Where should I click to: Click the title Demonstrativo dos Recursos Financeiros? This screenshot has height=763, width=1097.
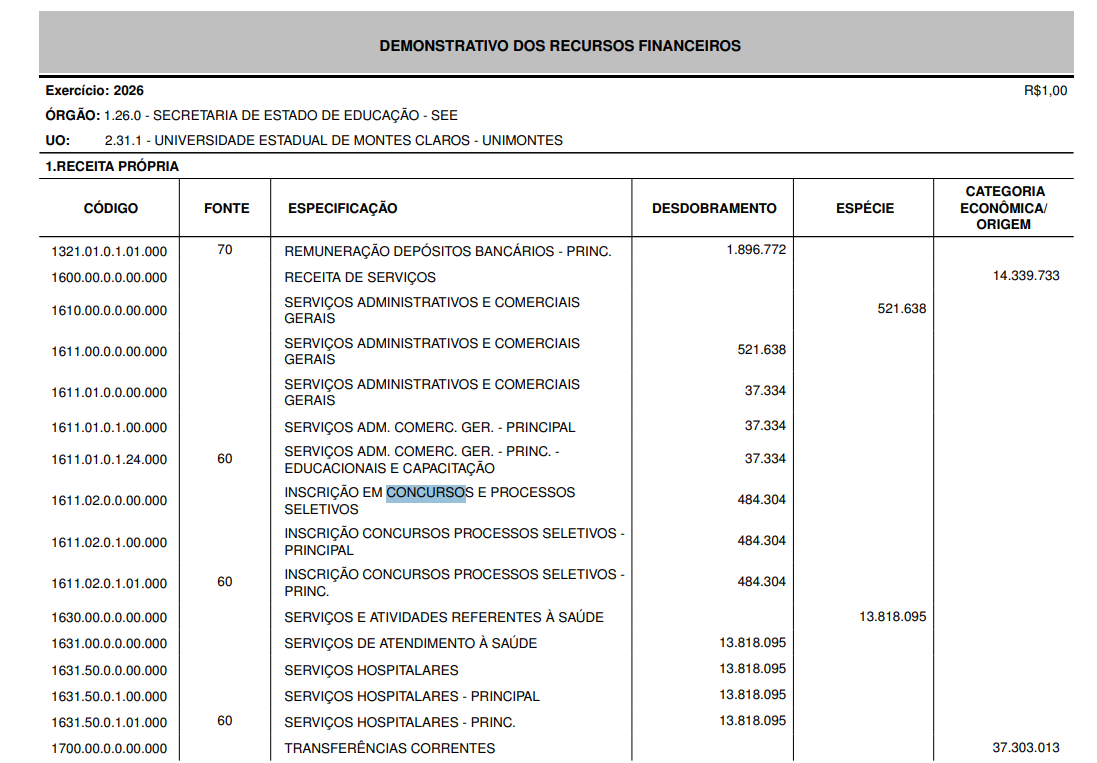[560, 46]
